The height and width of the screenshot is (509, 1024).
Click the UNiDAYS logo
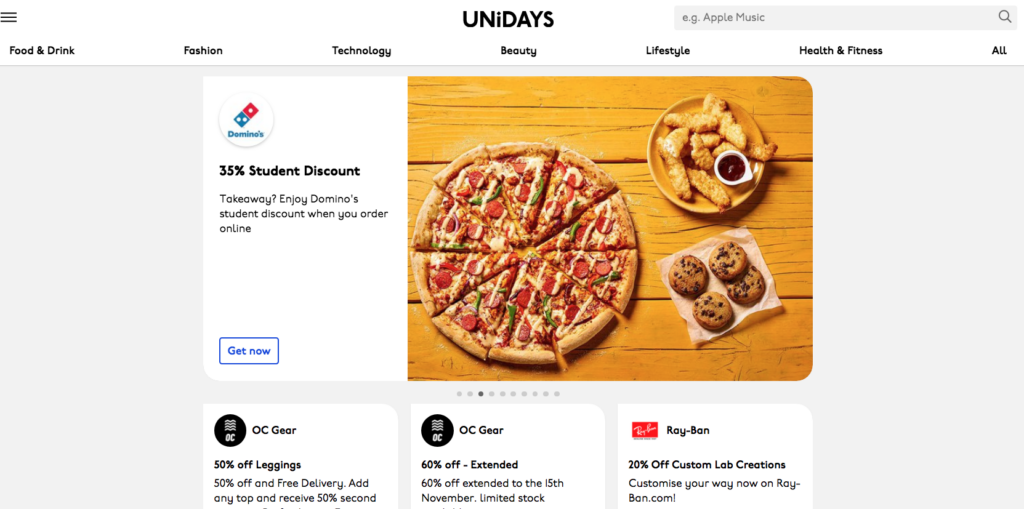[x=508, y=19]
